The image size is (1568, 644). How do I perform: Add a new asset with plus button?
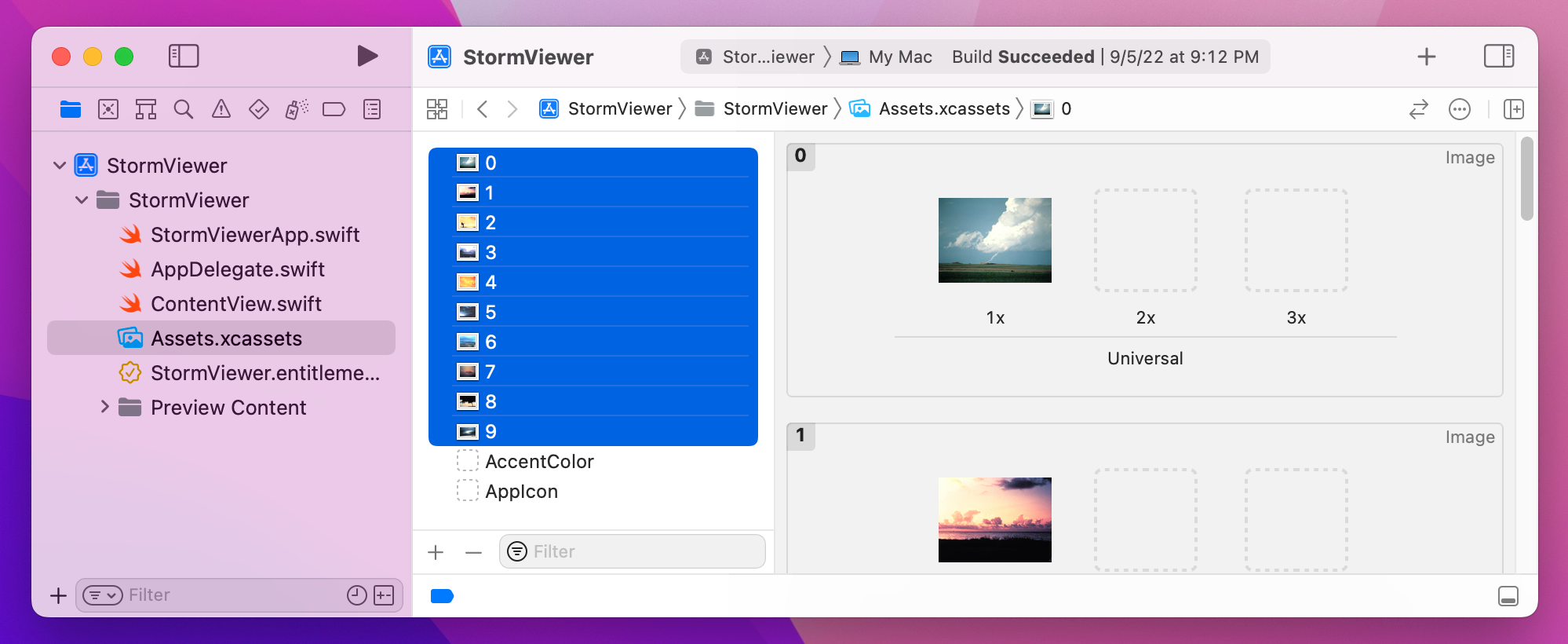pyautogui.click(x=436, y=552)
